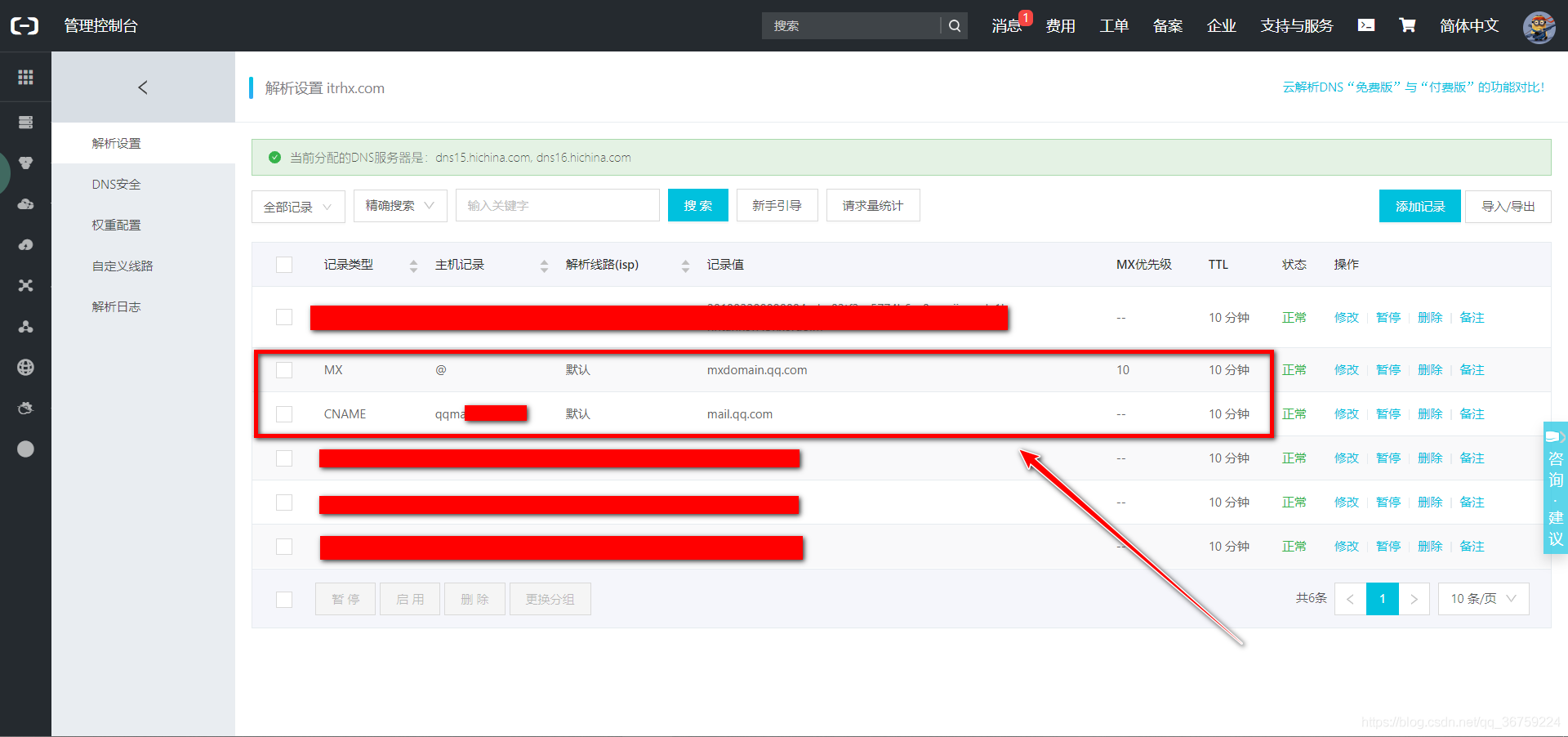The width and height of the screenshot is (1568, 737).
Task: Click the server icon in left sidebar
Action: (x=25, y=121)
